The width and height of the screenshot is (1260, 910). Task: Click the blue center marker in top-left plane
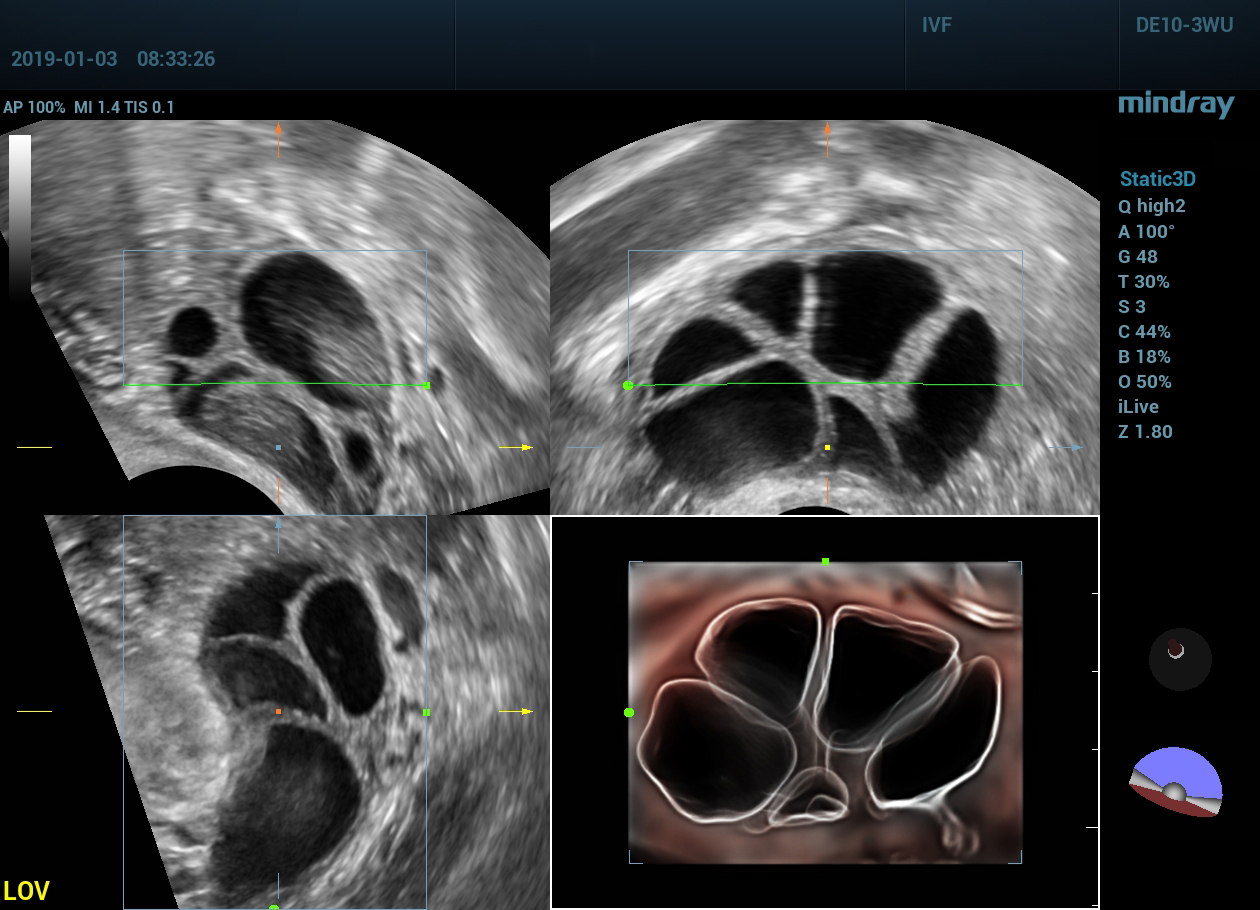278,447
